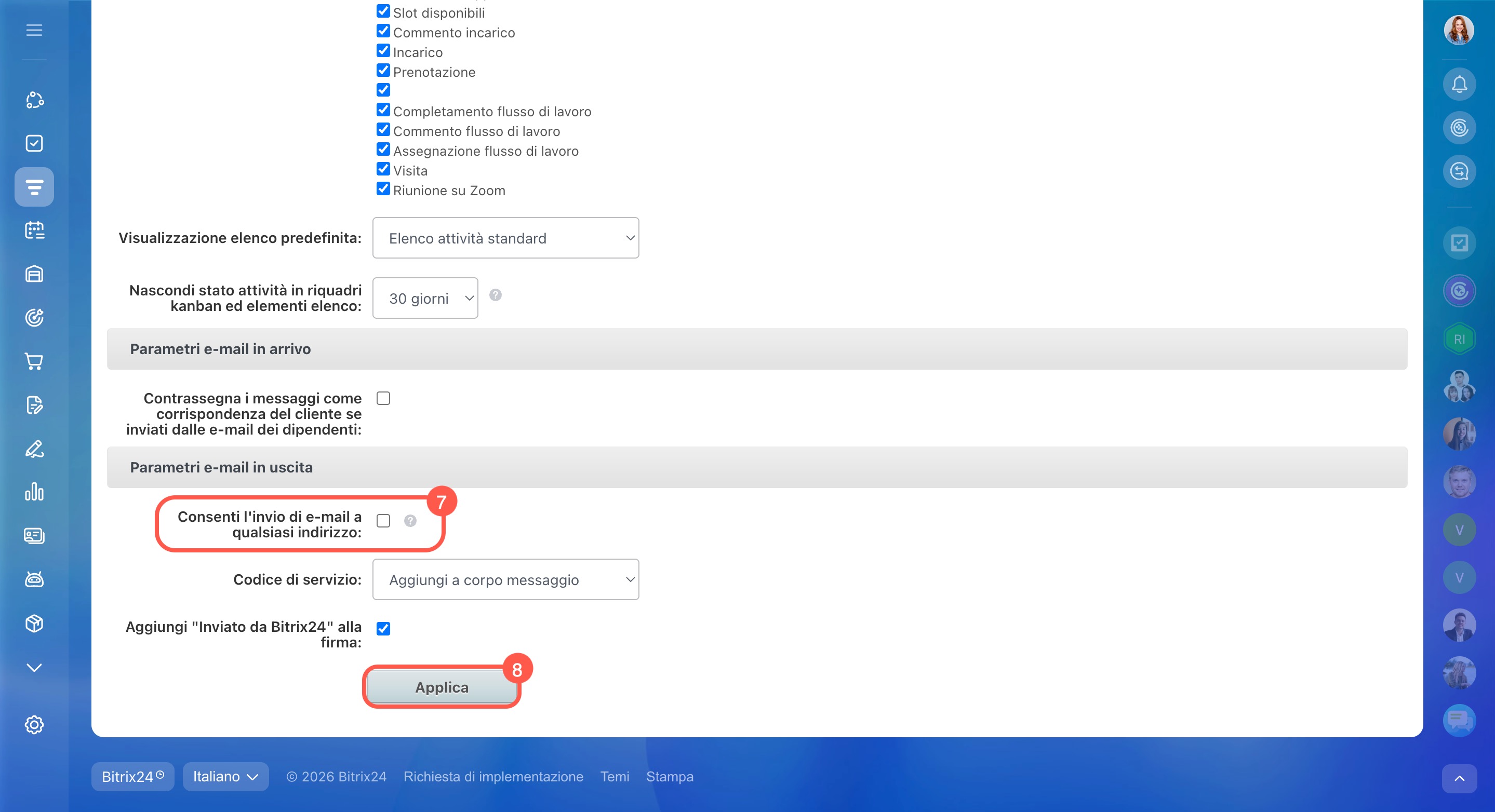Check 'Contrassegna i messaggi' checkbox
Image resolution: width=1495 pixels, height=812 pixels.
click(x=383, y=398)
